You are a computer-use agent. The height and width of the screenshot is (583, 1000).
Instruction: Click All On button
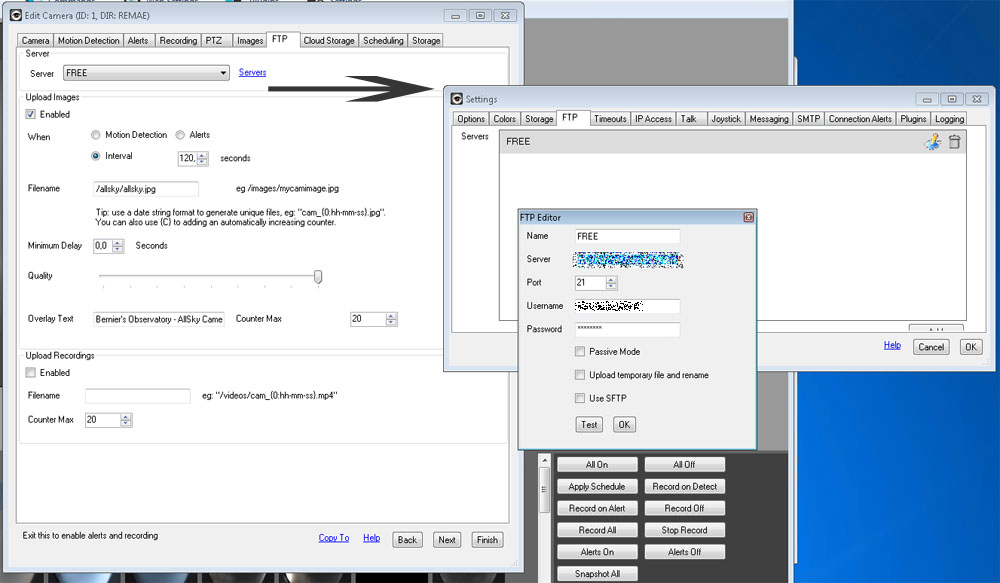pos(597,464)
